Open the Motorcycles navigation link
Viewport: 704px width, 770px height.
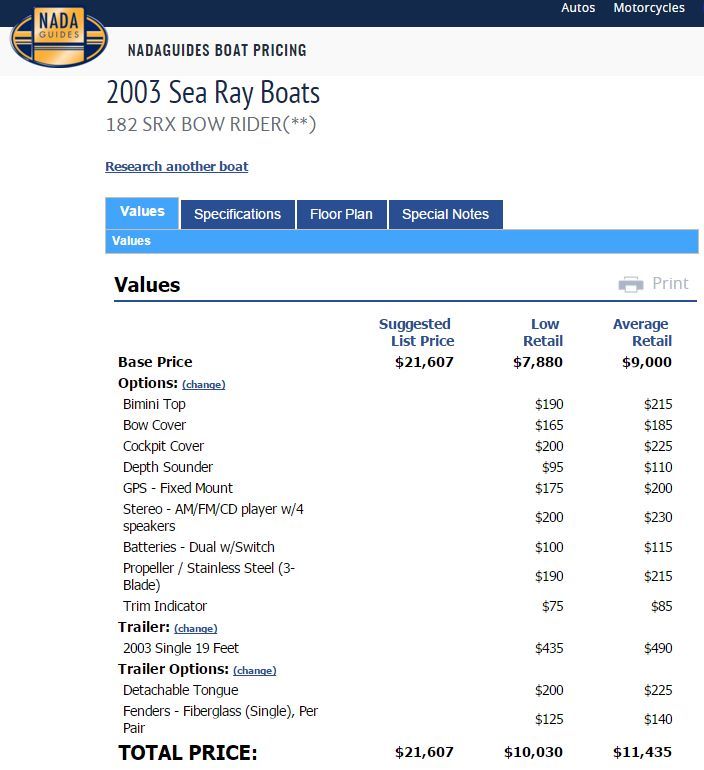coord(649,8)
